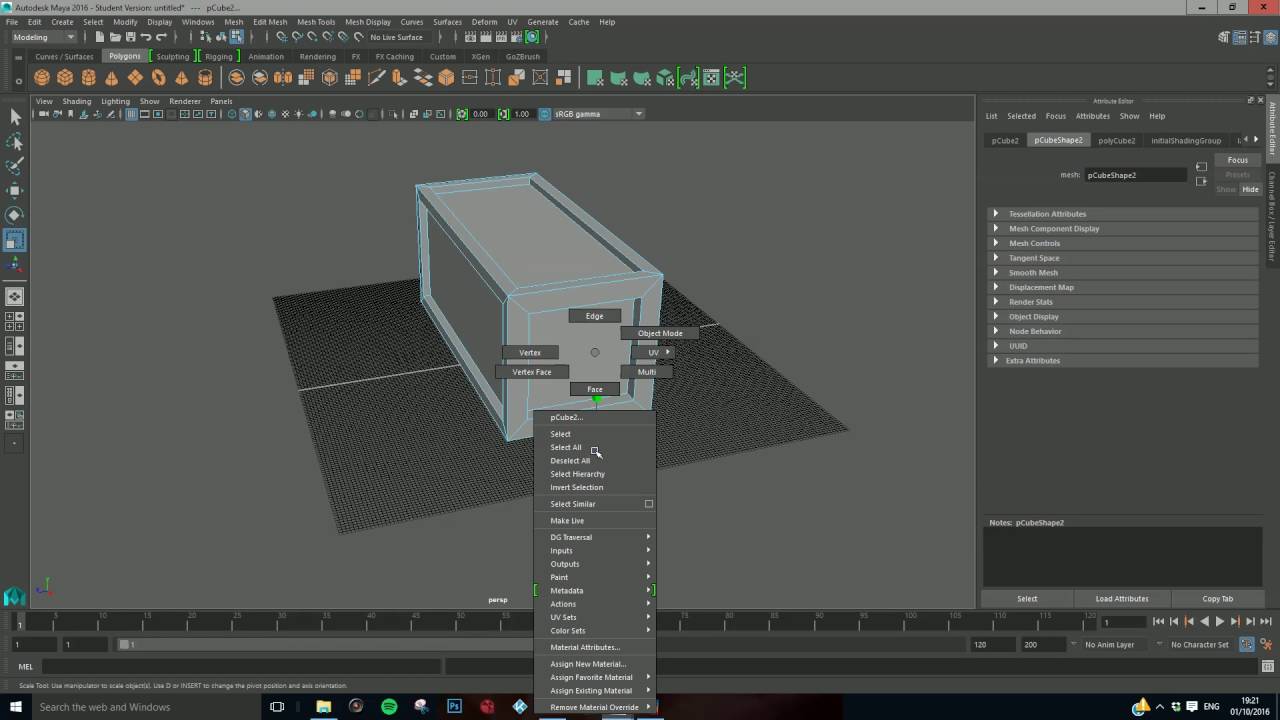1280x720 pixels.
Task: Open Spotify from the Windows taskbar
Action: pos(389,706)
